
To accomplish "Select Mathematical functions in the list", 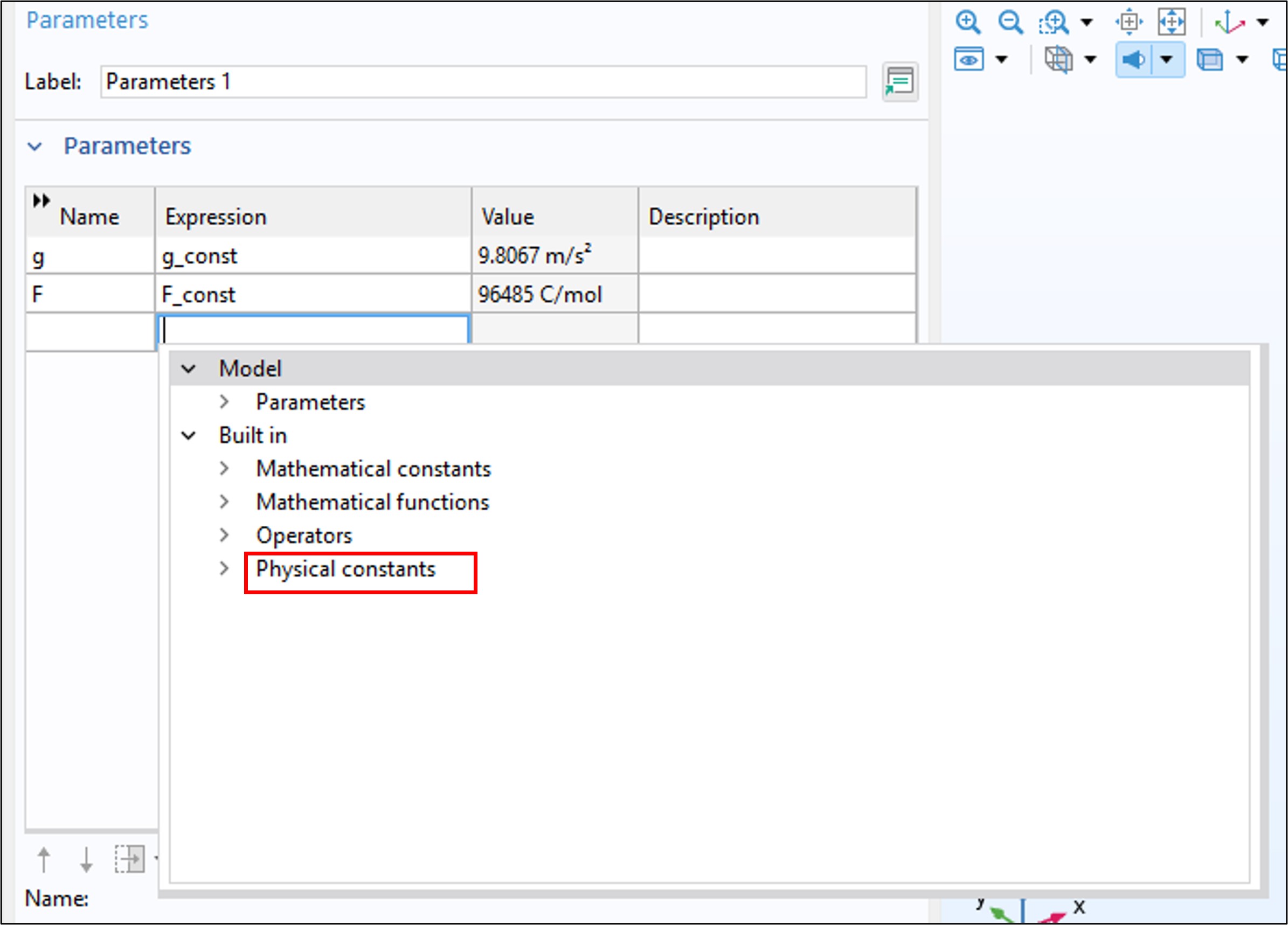I will [372, 502].
